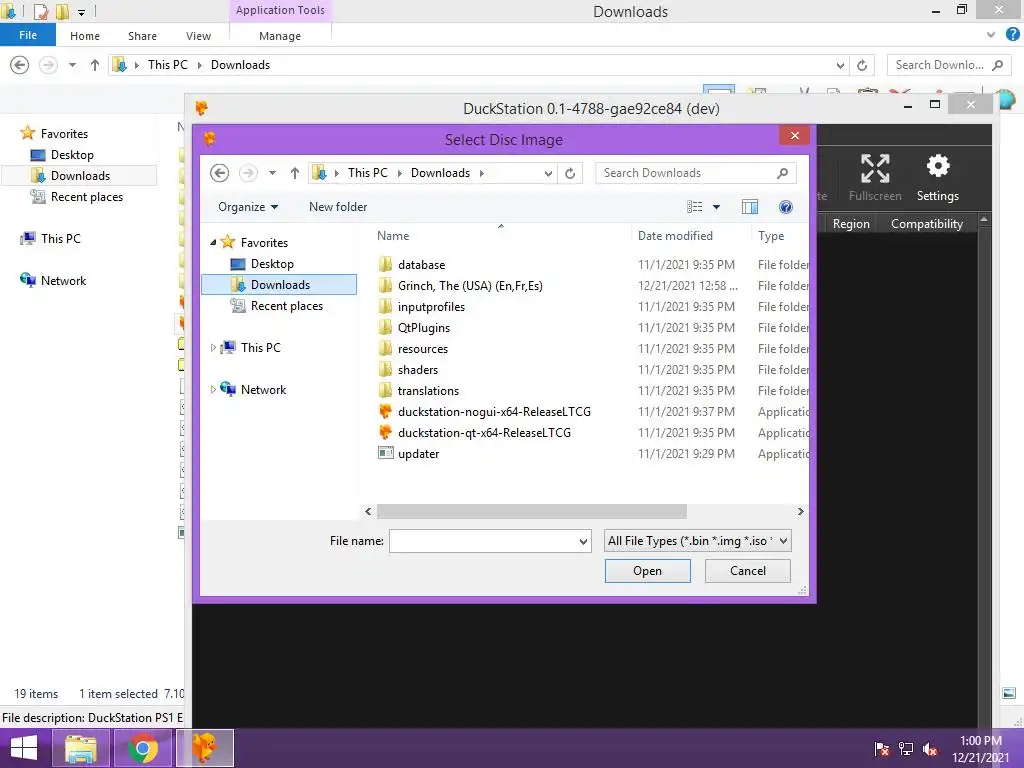Open database folder
The height and width of the screenshot is (768, 1024).
(x=421, y=264)
